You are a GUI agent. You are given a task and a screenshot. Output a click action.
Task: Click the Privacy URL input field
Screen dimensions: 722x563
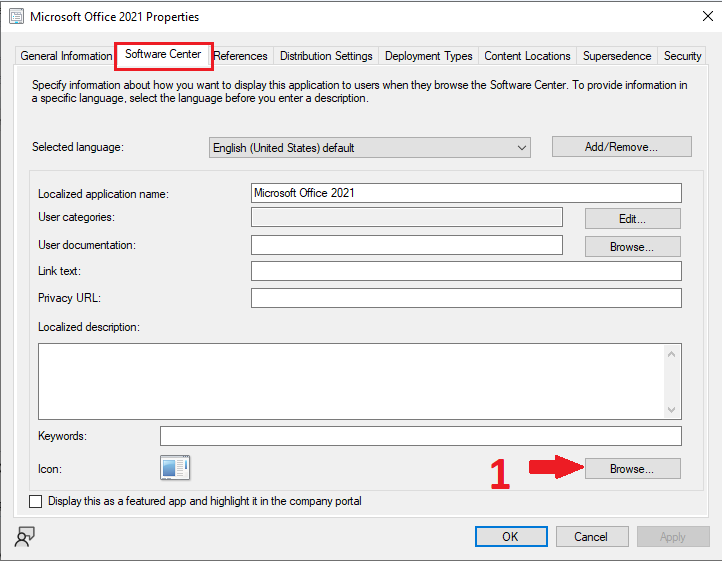click(x=466, y=298)
